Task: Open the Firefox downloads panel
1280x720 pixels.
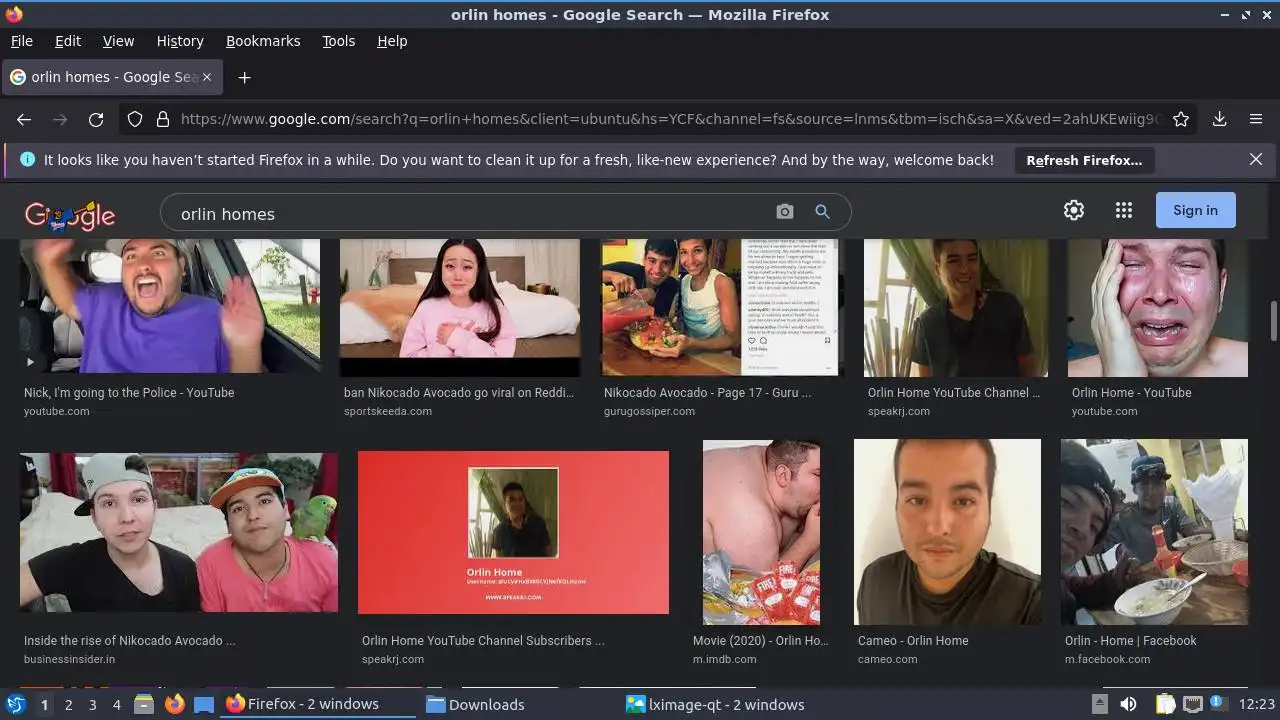Action: [x=1220, y=119]
